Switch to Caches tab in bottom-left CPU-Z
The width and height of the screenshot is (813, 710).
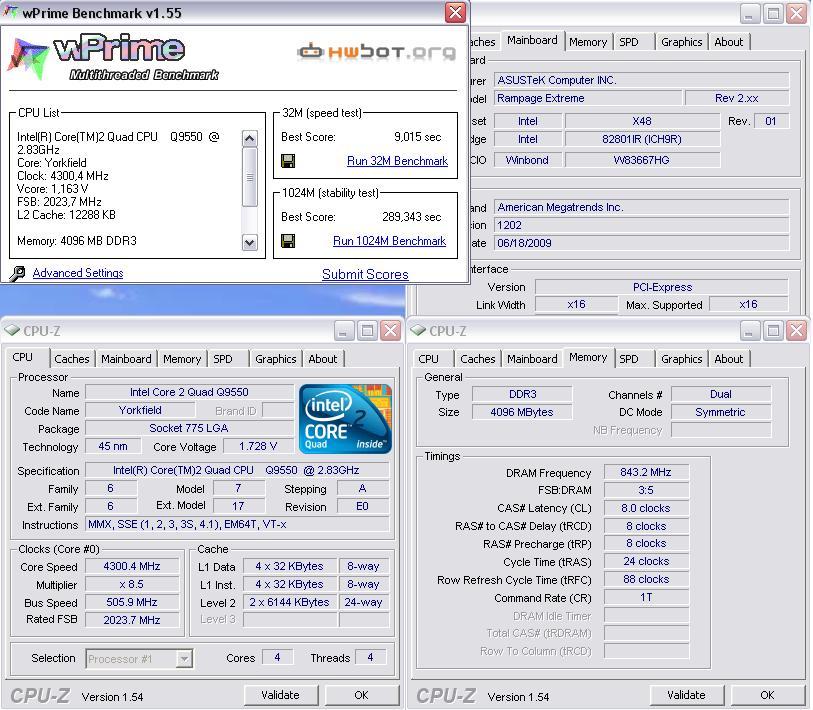click(x=72, y=359)
